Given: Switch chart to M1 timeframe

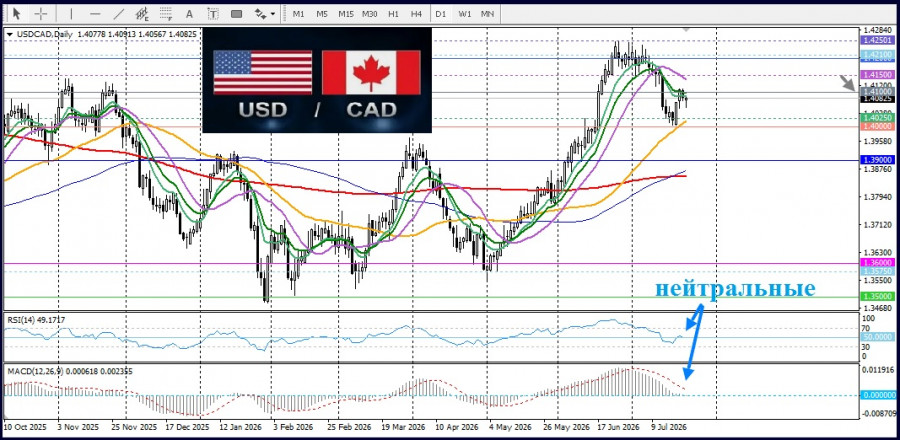Looking at the screenshot, I should pyautogui.click(x=298, y=13).
